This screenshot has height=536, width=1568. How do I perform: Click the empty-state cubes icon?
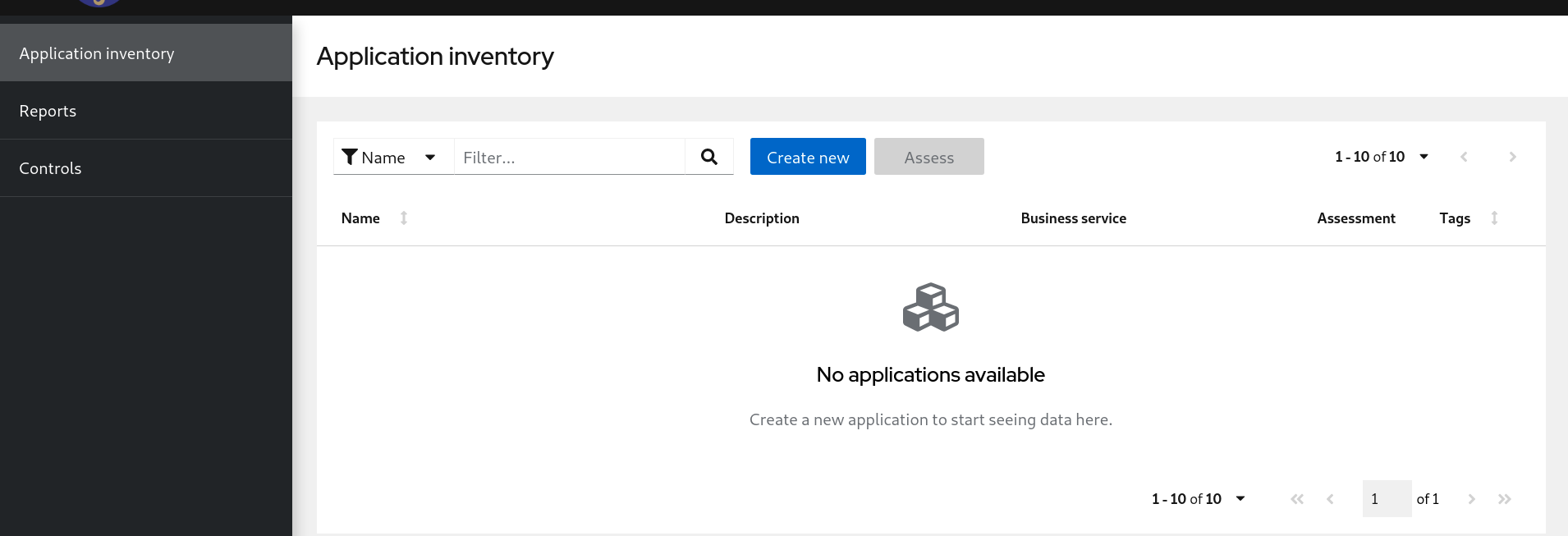pyautogui.click(x=931, y=307)
